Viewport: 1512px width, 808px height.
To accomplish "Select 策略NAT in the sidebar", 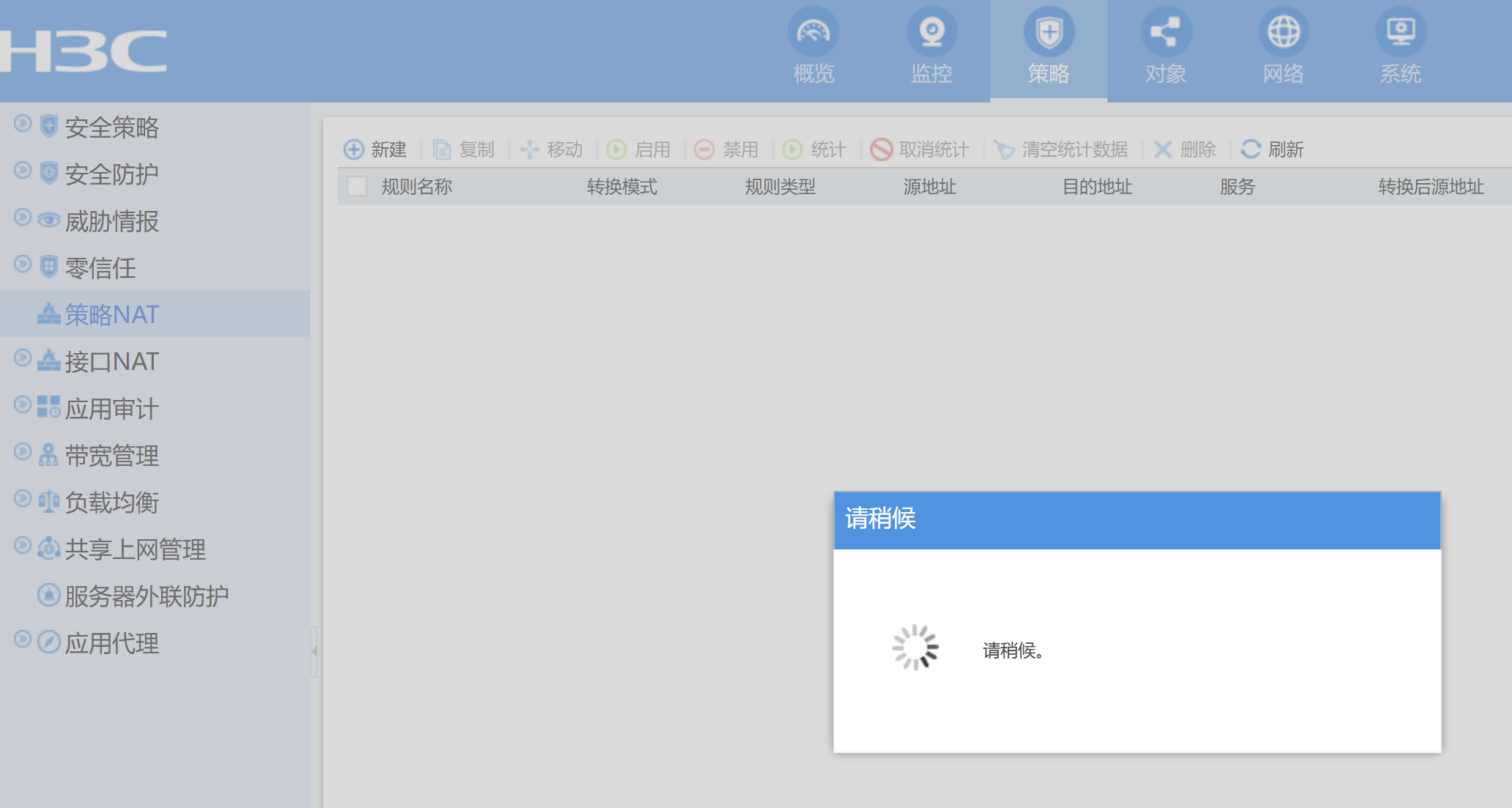I will coord(111,314).
